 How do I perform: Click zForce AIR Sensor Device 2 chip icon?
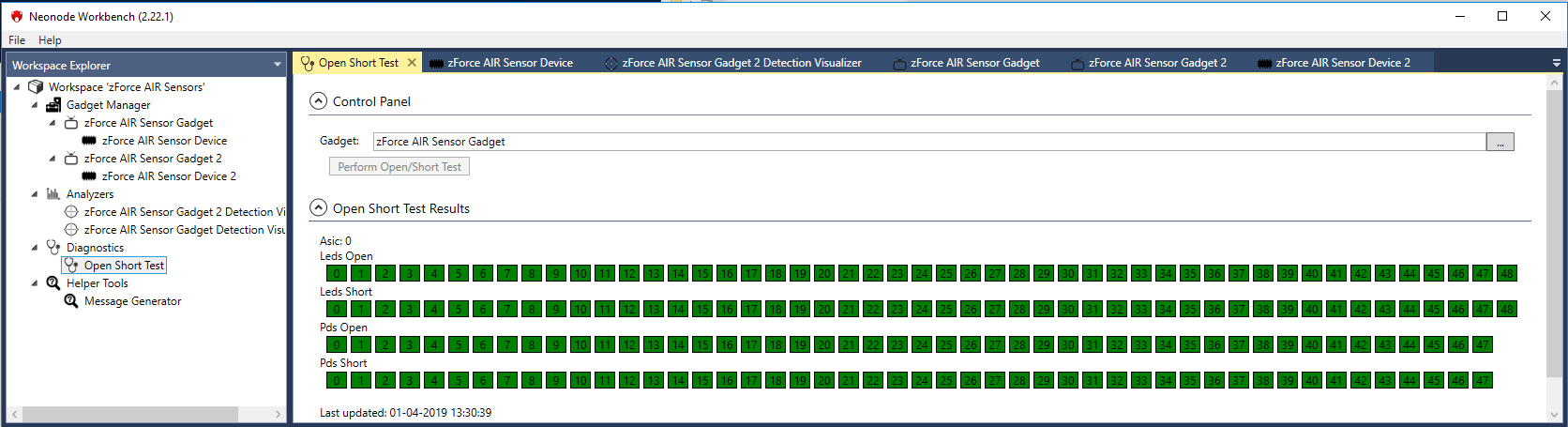pyautogui.click(x=89, y=176)
